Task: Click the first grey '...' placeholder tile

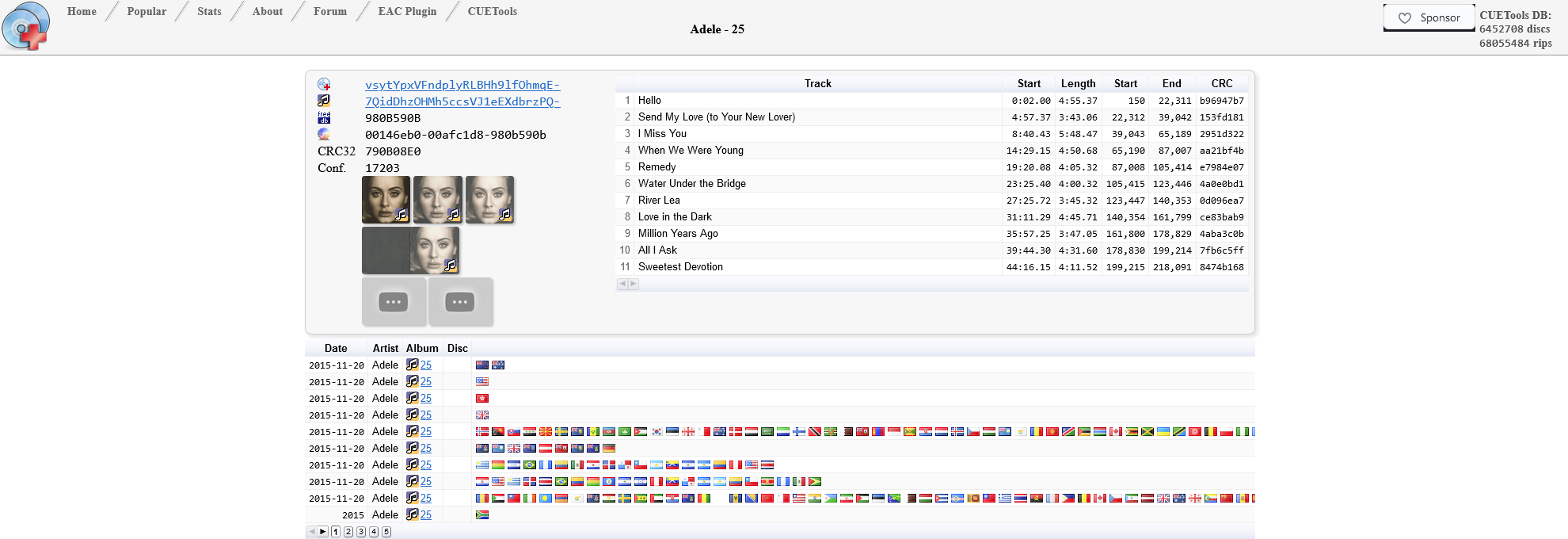Action: click(394, 302)
